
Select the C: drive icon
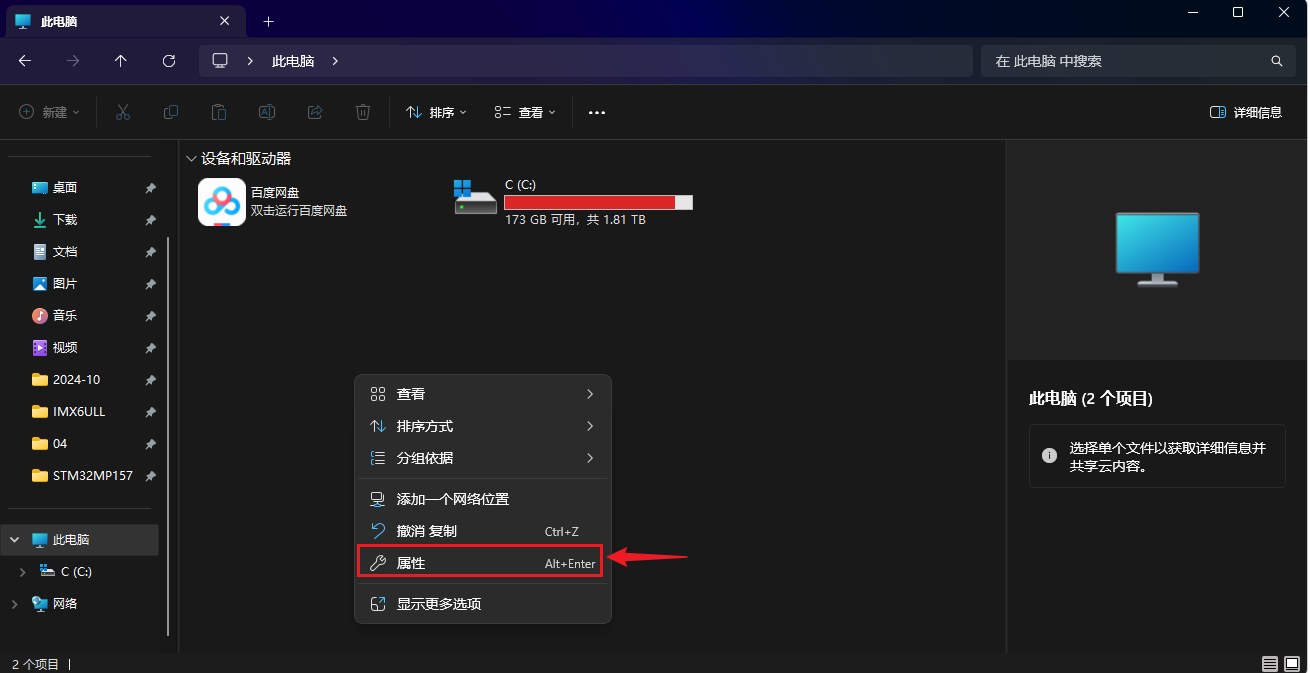(475, 198)
